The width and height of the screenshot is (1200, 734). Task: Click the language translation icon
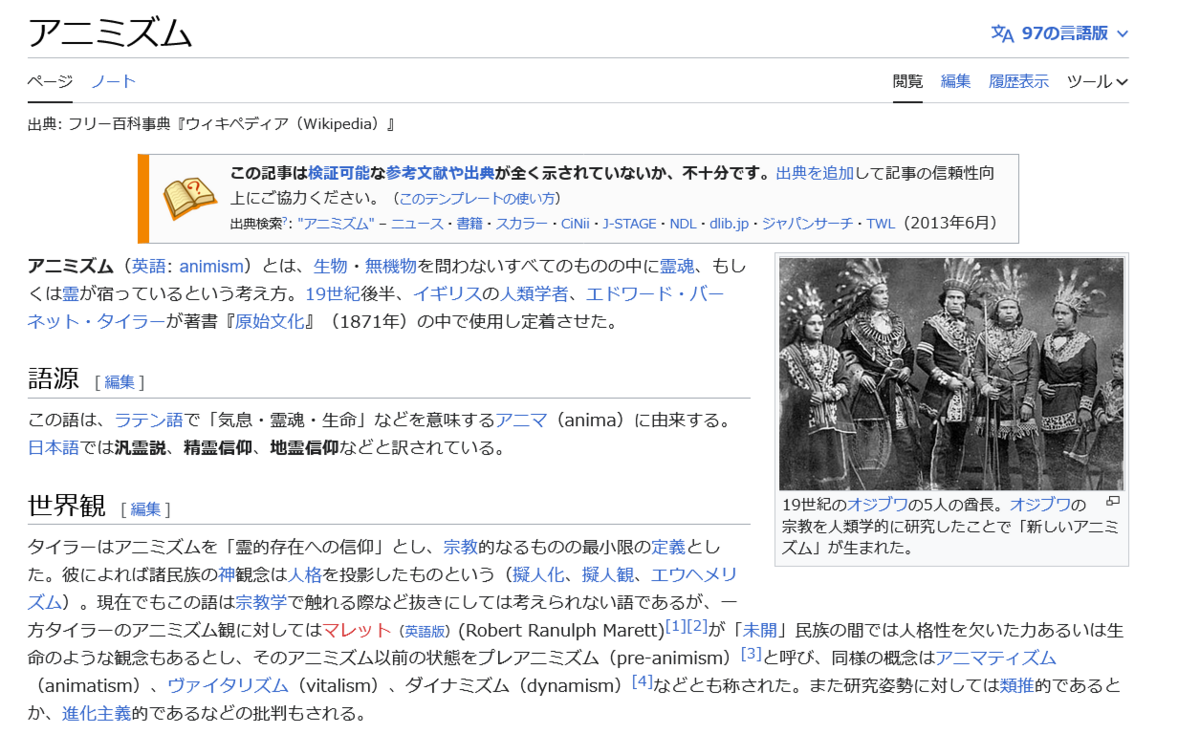(1002, 34)
